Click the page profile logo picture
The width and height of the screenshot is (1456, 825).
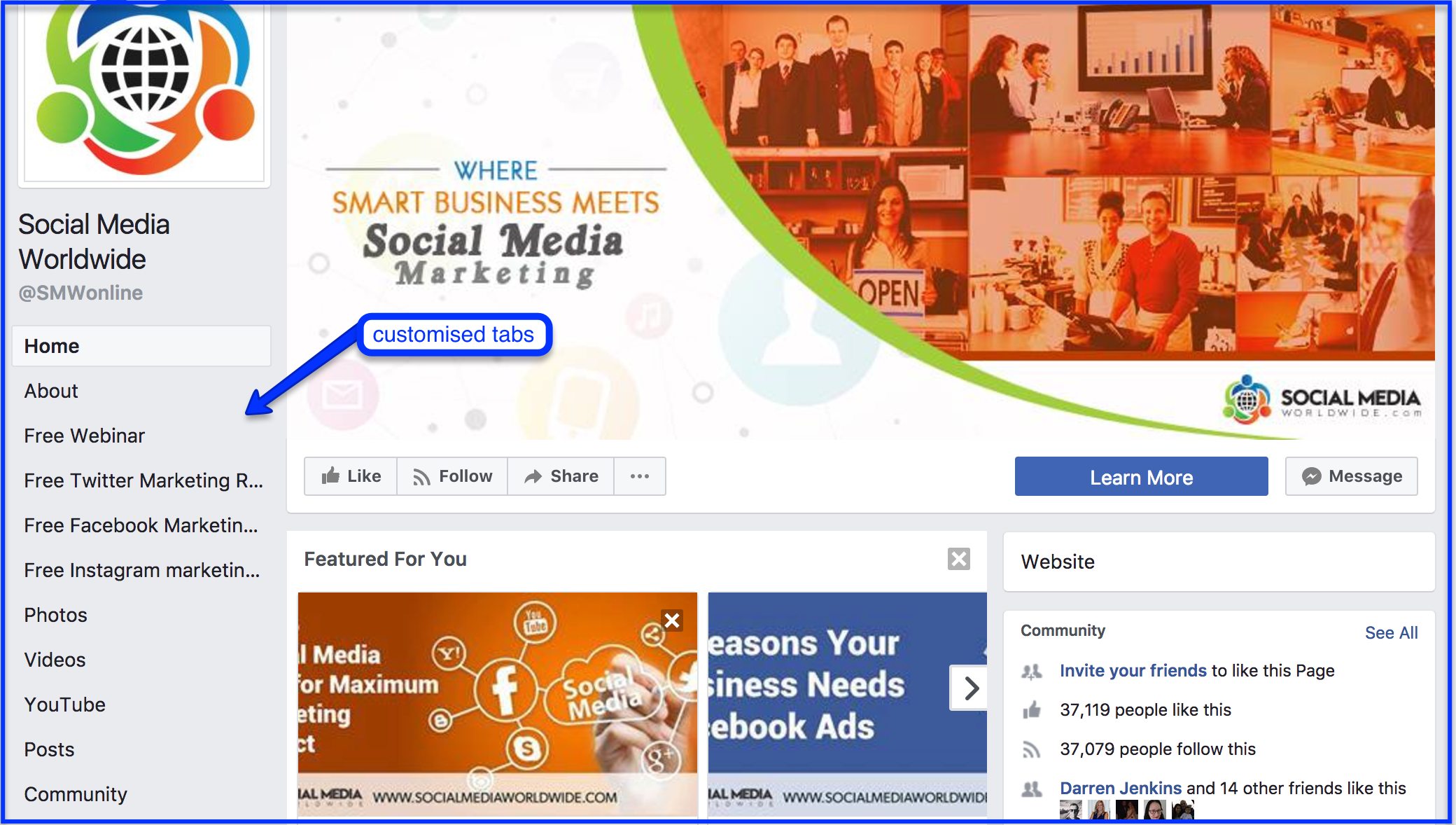coord(144,91)
